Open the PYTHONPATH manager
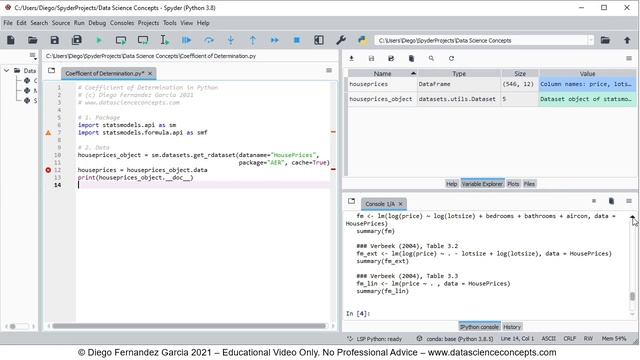This screenshot has height=360, width=640. tap(362, 40)
